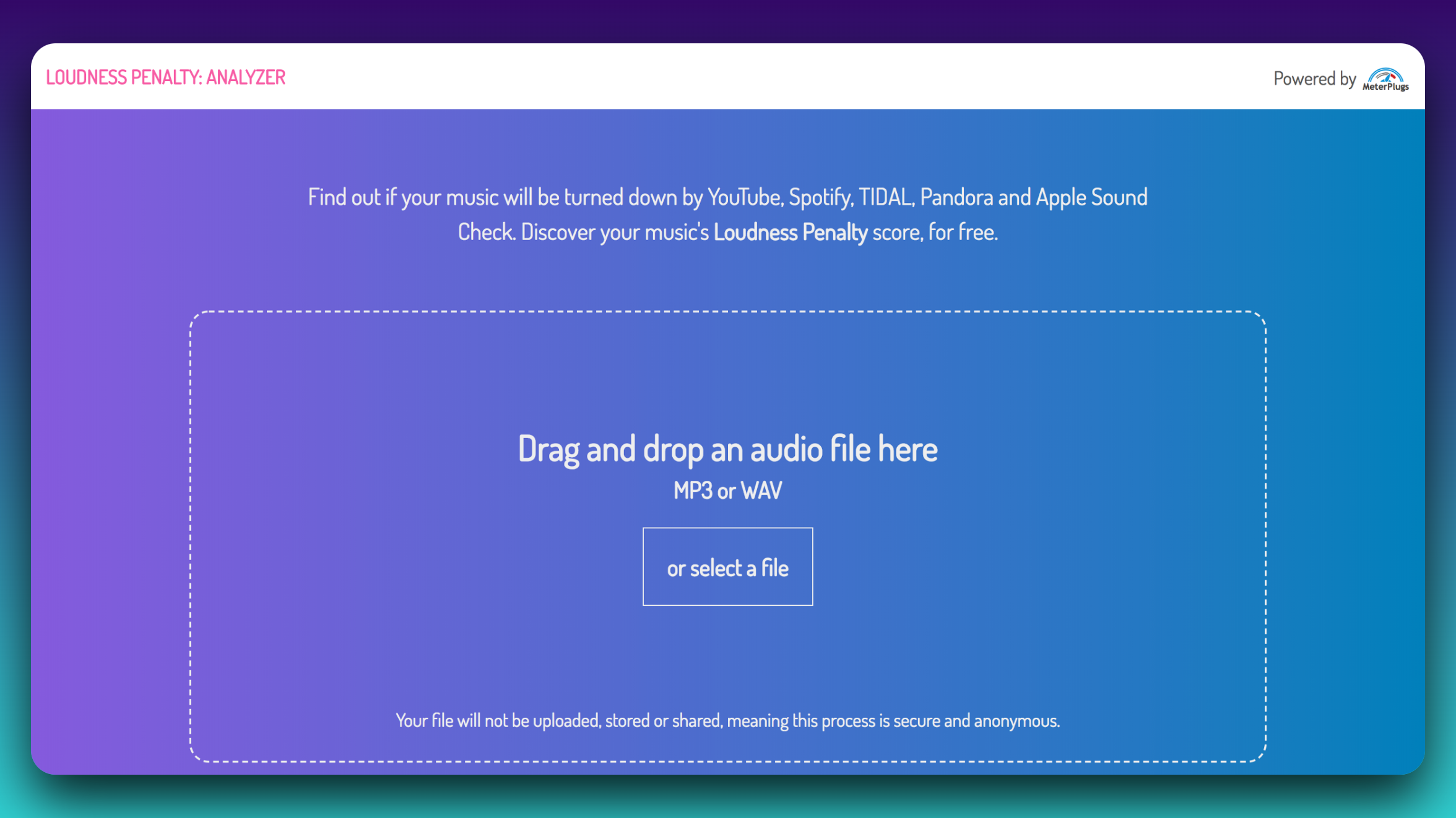Click the 'MP3 or WAV' format text

(727, 491)
